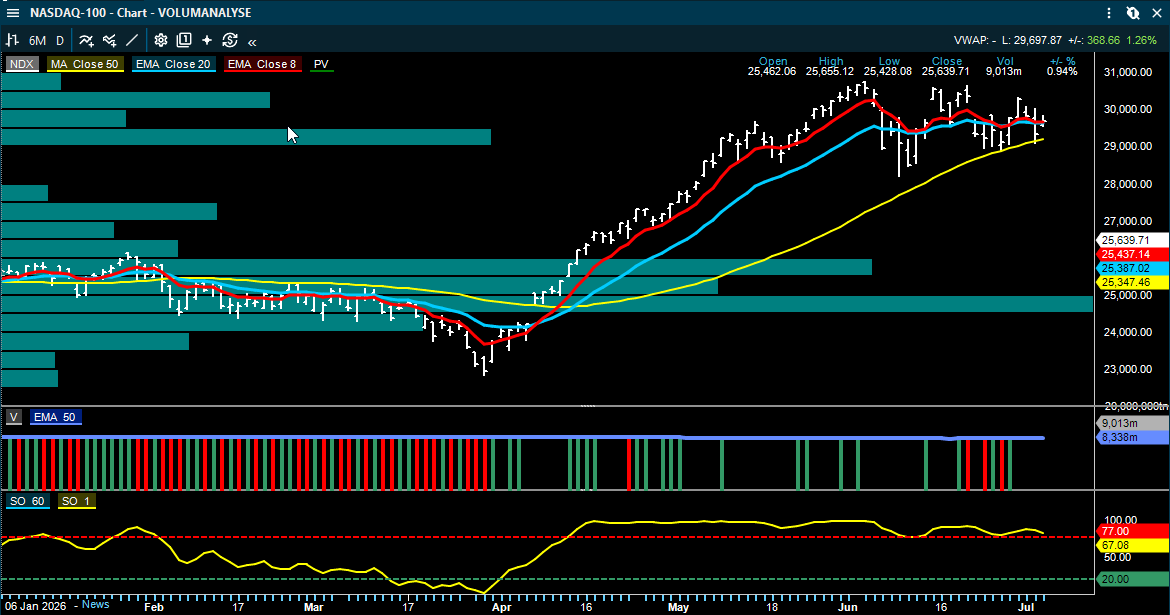Open the D (daily) interval selector
The image size is (1170, 615).
point(60,40)
